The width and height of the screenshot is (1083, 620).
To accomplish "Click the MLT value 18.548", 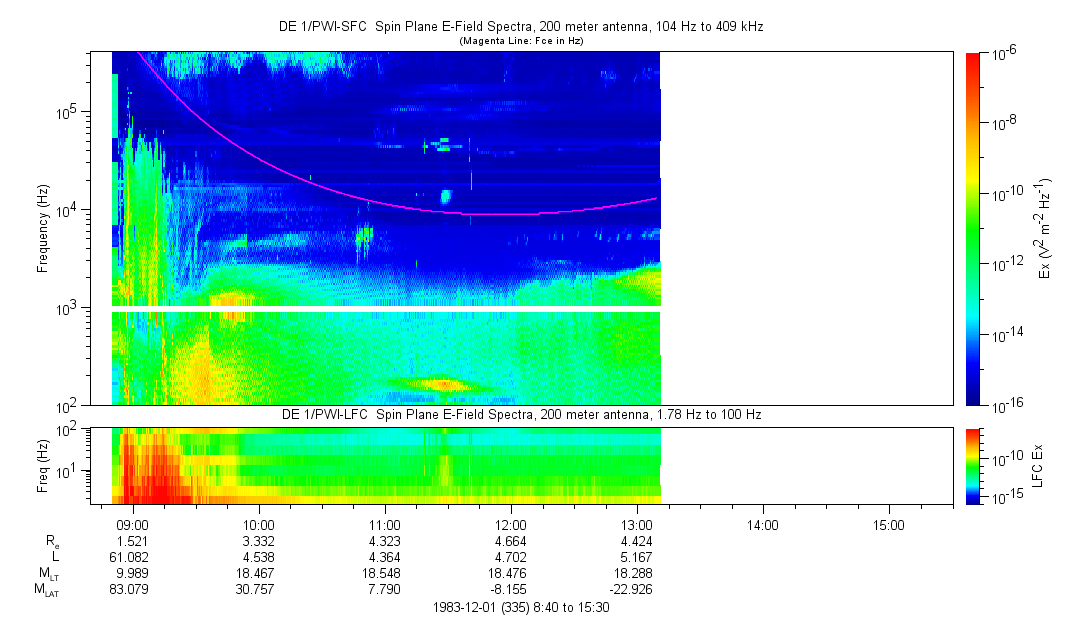I will [381, 573].
